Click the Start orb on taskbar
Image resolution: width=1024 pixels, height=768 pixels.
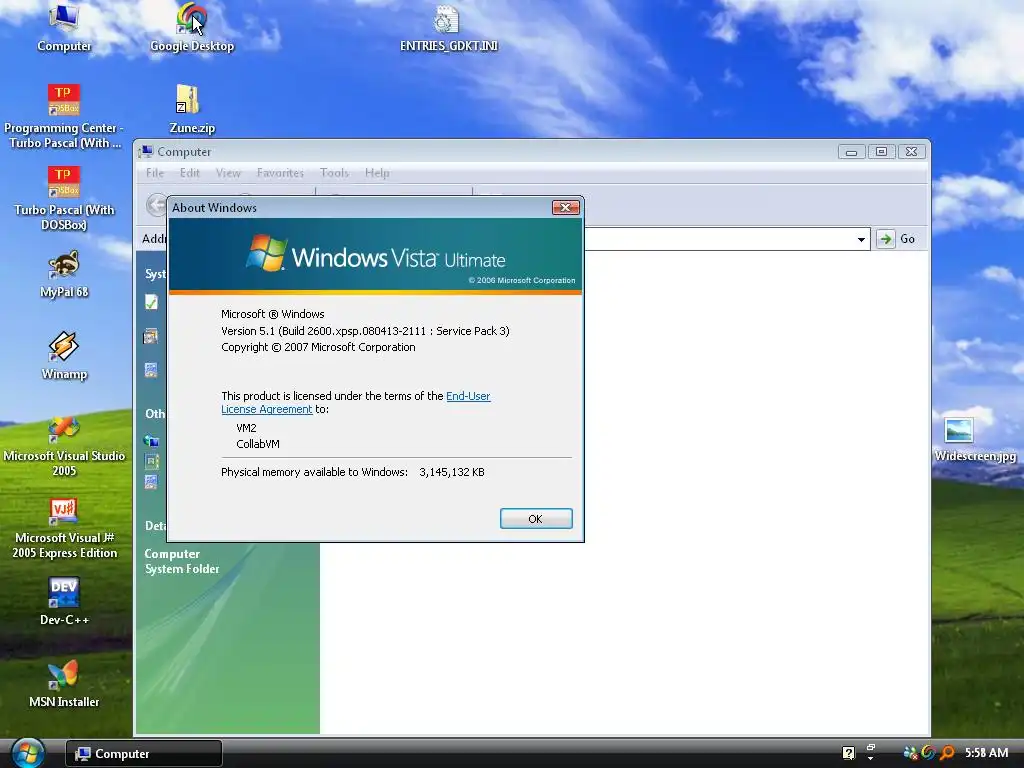27,753
